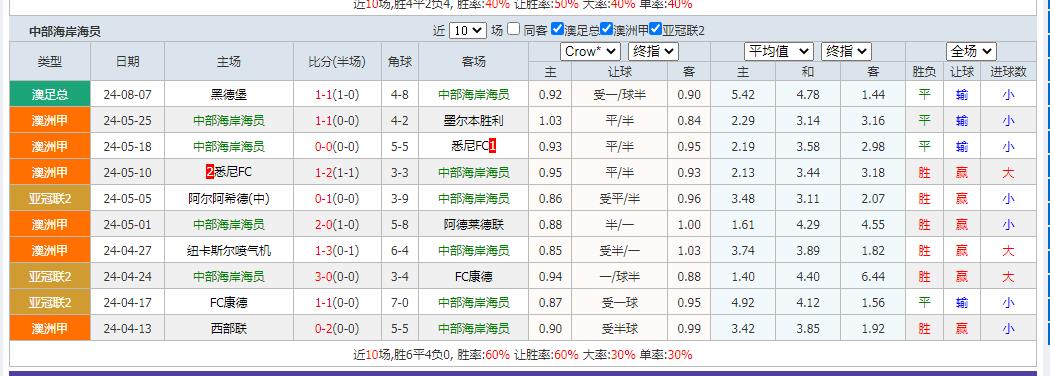Click score 0-1(0-0) in the 24-05-05 row

[337, 198]
